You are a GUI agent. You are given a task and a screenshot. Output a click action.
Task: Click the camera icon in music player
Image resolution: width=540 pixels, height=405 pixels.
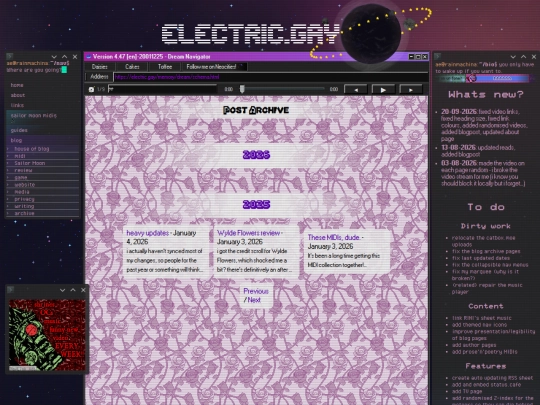91,90
